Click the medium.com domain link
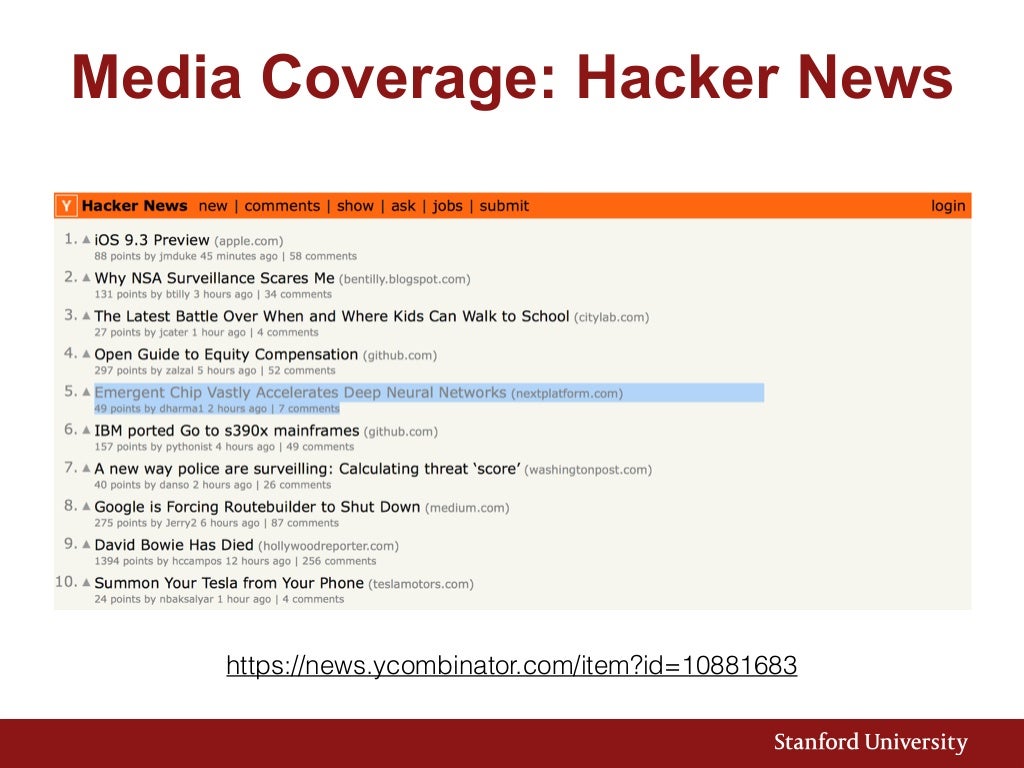1024x768 pixels. (467, 508)
